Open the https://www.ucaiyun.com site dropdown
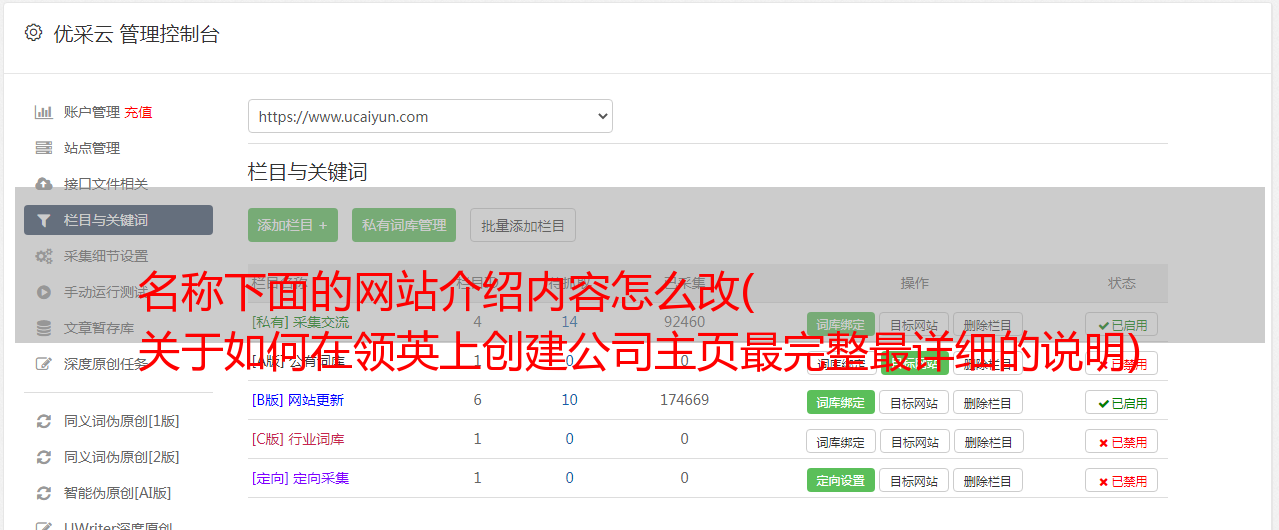The width and height of the screenshot is (1279, 530). (x=430, y=116)
